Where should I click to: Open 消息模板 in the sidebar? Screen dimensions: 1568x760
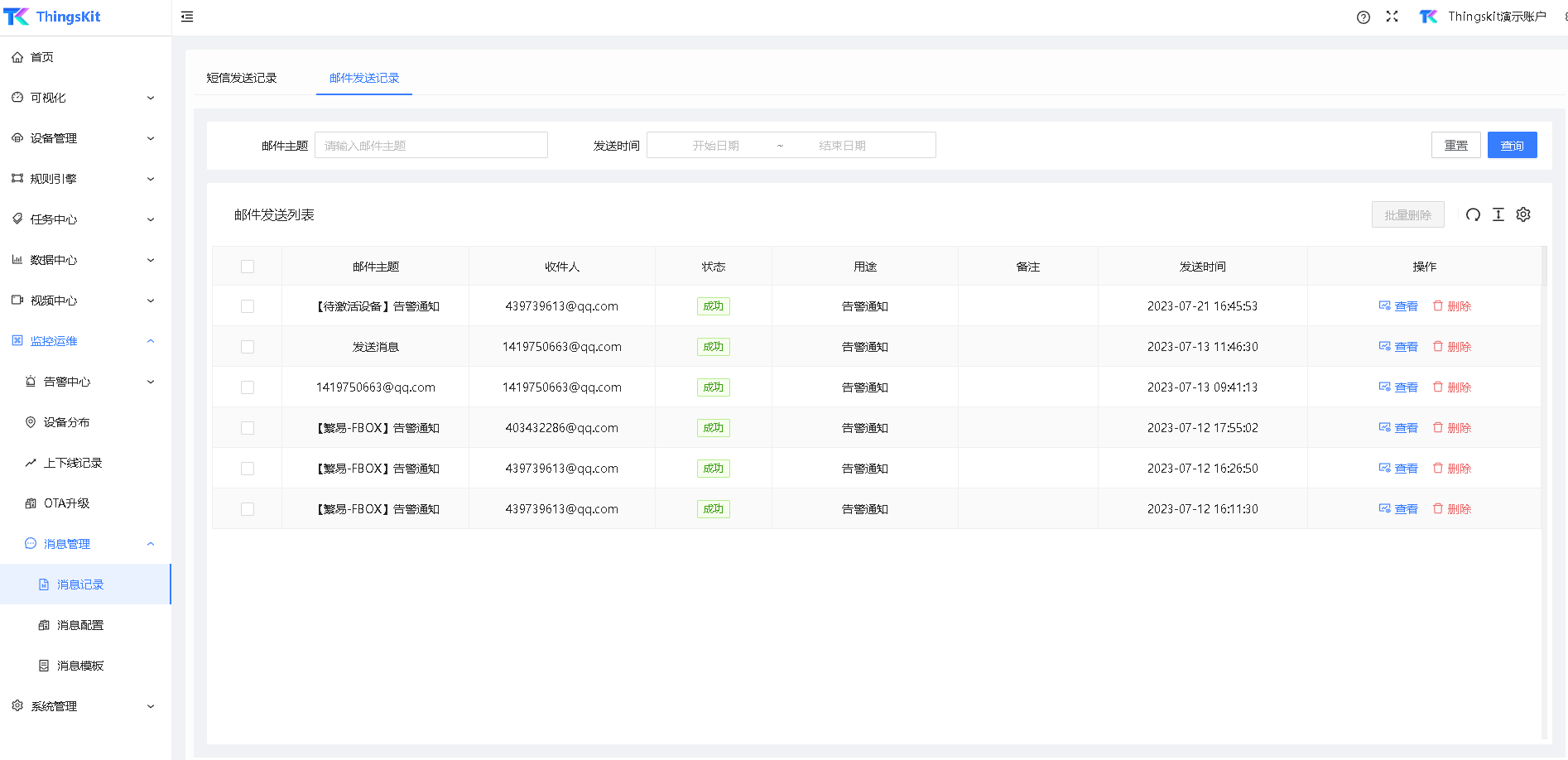(80, 666)
